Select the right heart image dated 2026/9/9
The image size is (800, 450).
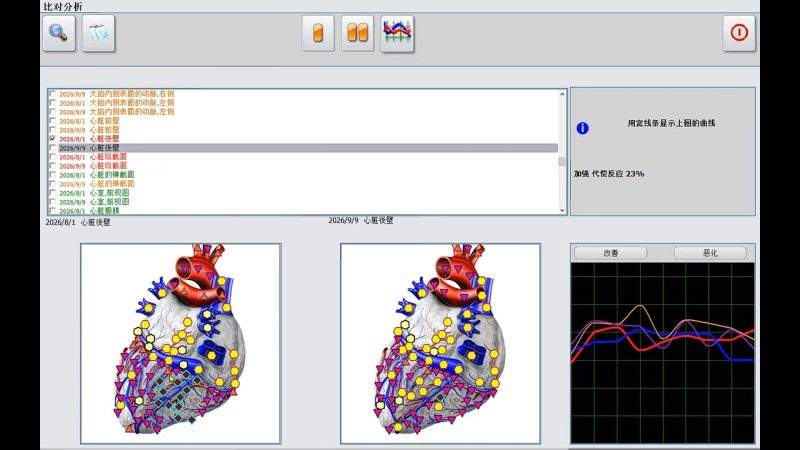(440, 343)
